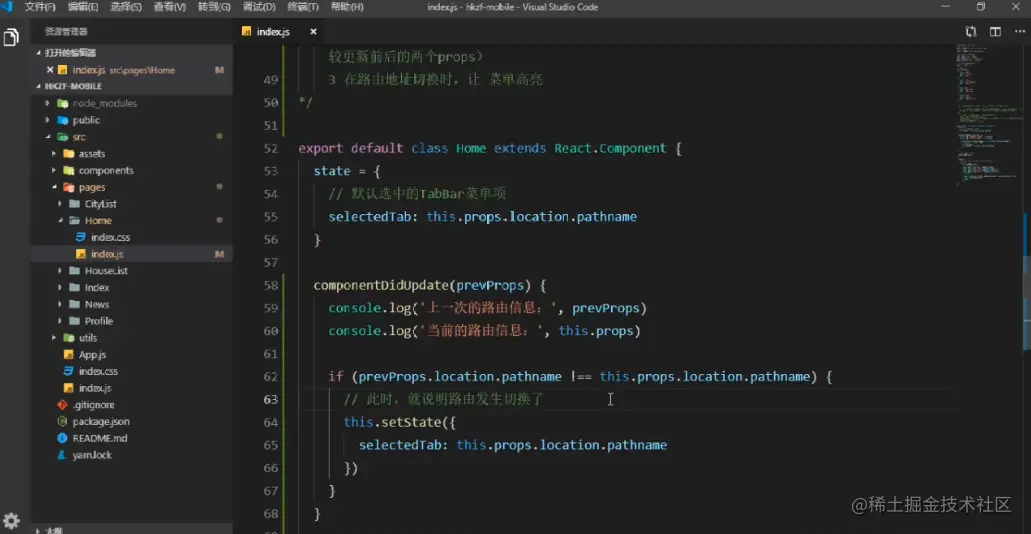The image size is (1031, 534).
Task: Click line number 62 in gutter
Action: pos(270,377)
